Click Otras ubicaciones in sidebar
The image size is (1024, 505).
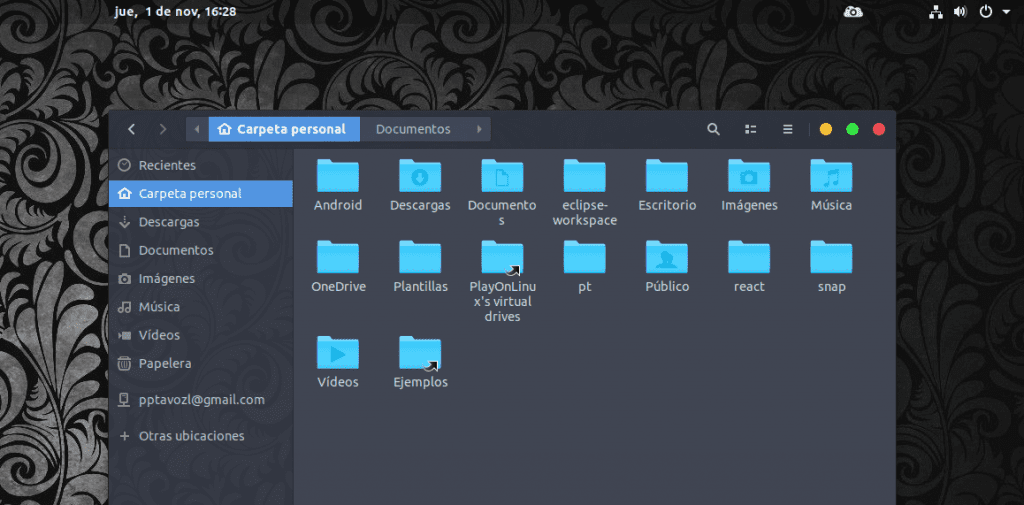[191, 436]
